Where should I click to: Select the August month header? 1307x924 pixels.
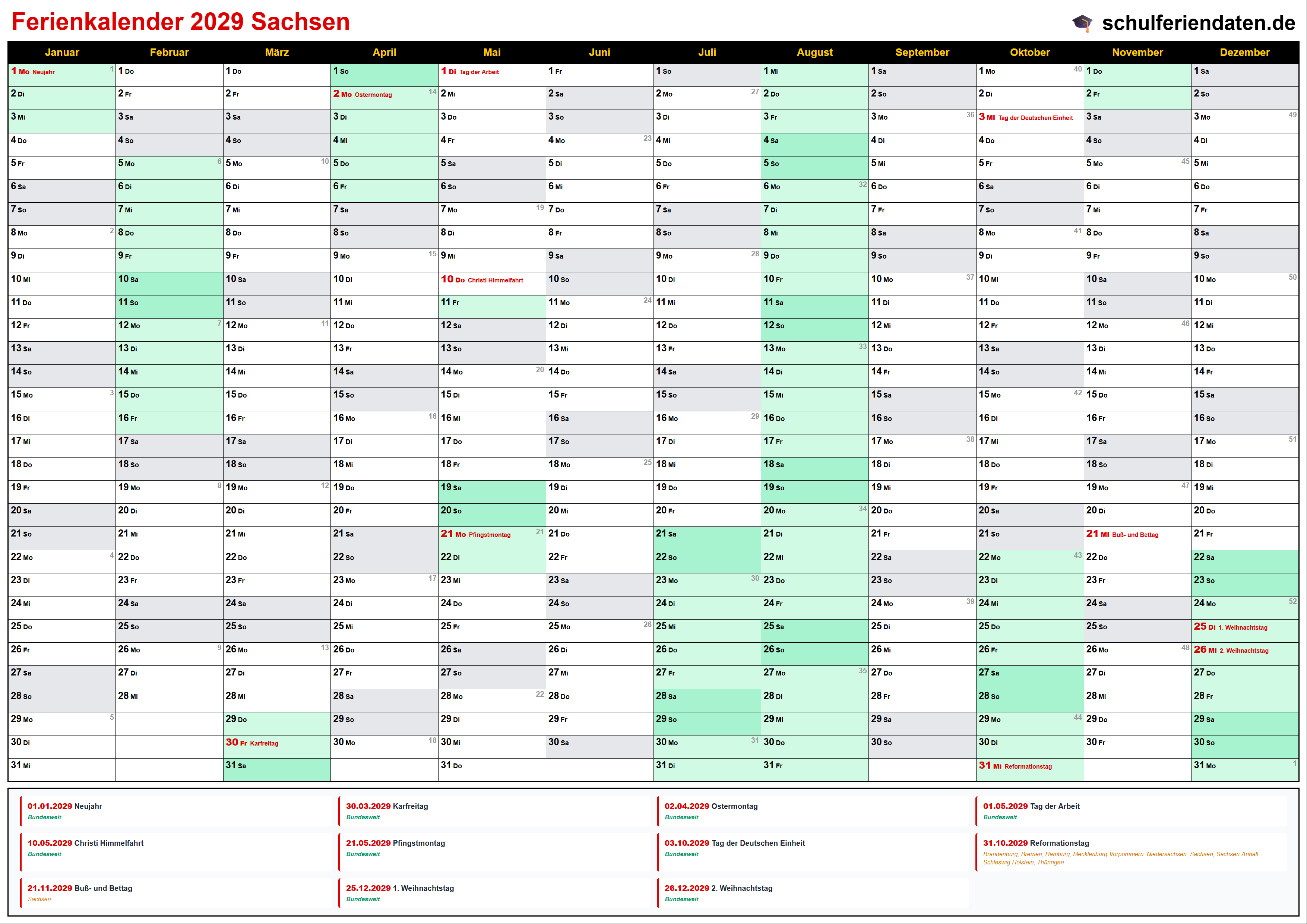814,53
